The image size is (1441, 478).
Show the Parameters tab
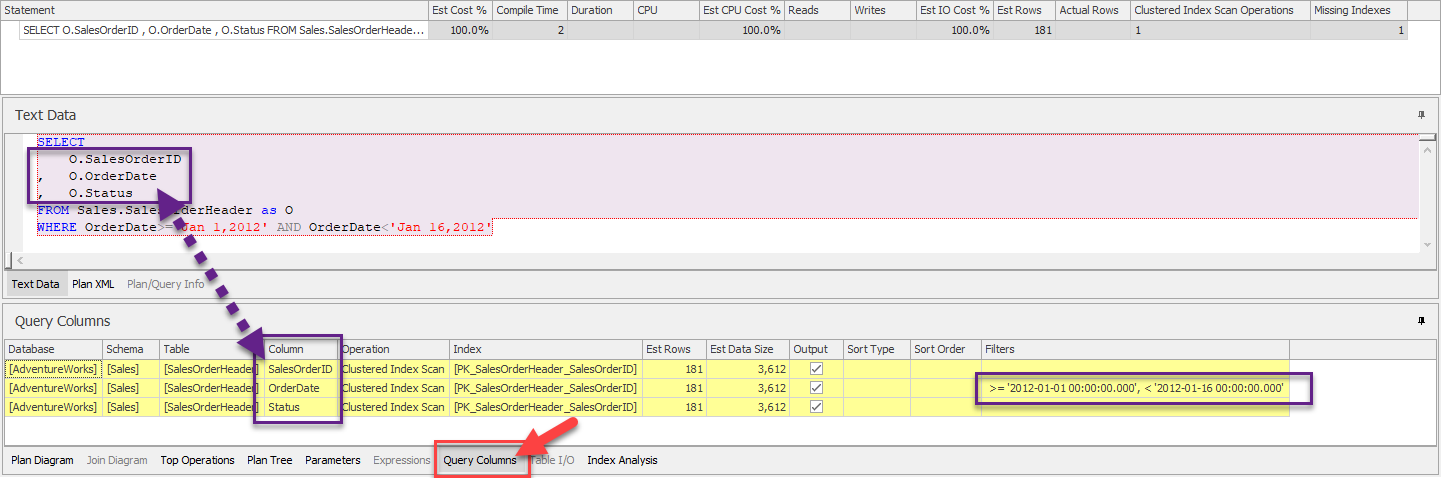pos(333,460)
